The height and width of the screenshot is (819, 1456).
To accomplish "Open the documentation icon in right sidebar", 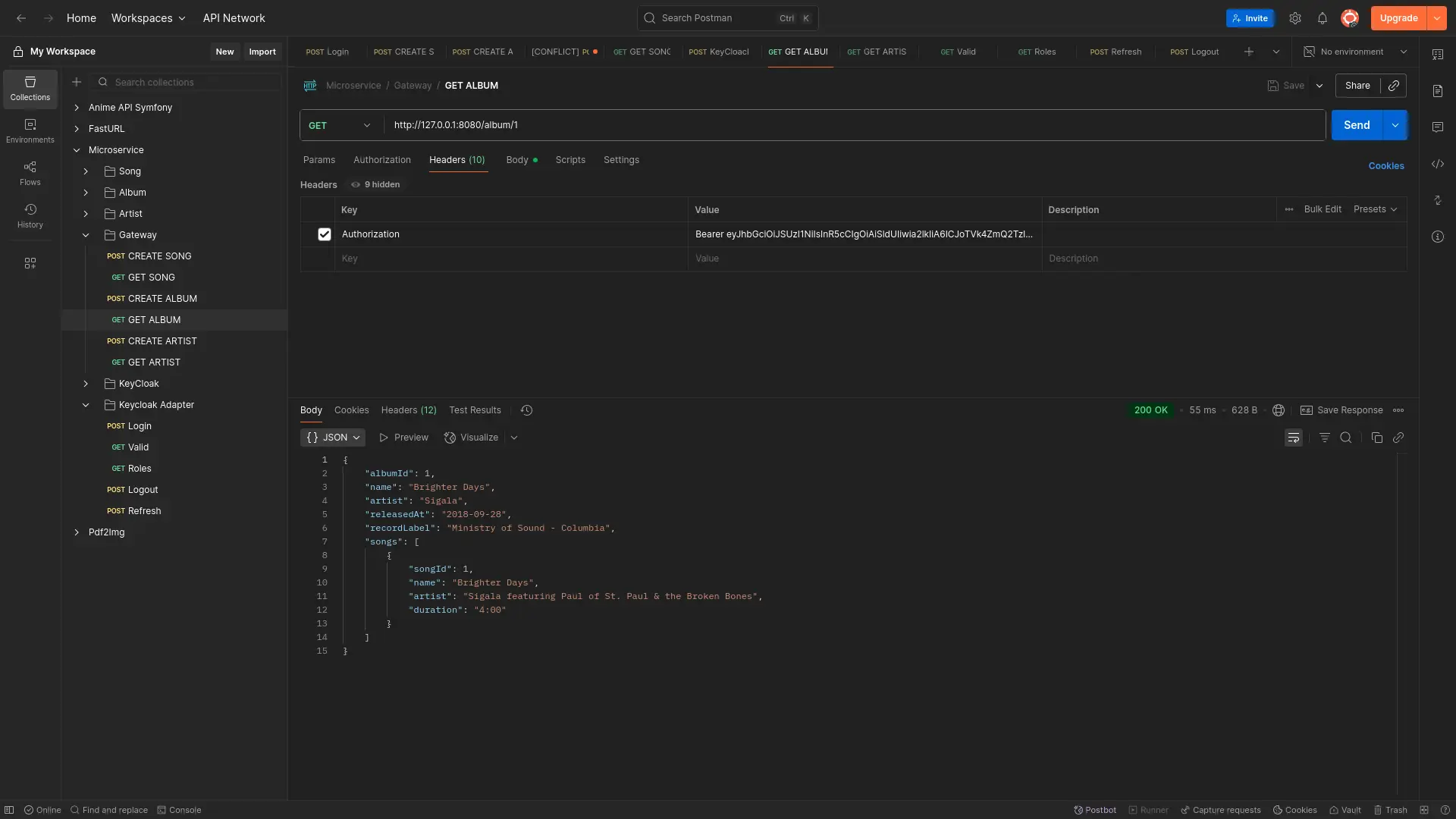I will click(1438, 91).
